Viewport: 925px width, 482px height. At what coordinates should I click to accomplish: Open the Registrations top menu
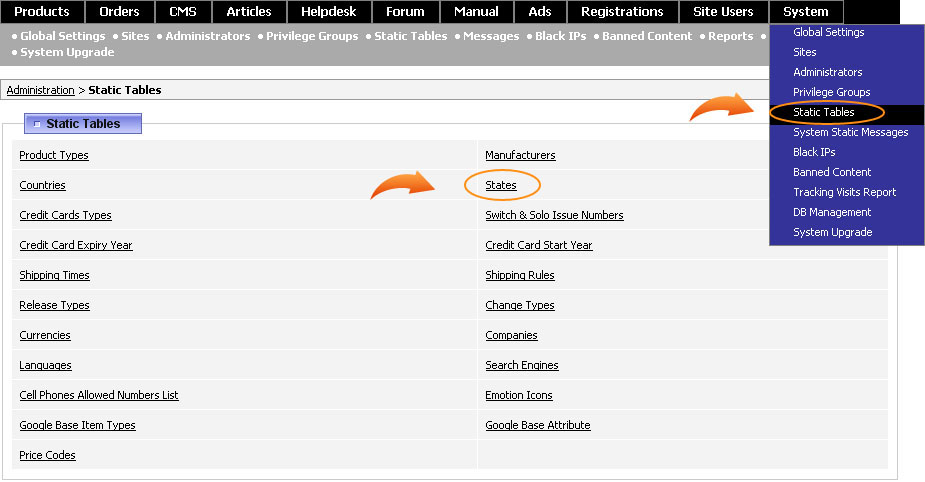[x=622, y=12]
